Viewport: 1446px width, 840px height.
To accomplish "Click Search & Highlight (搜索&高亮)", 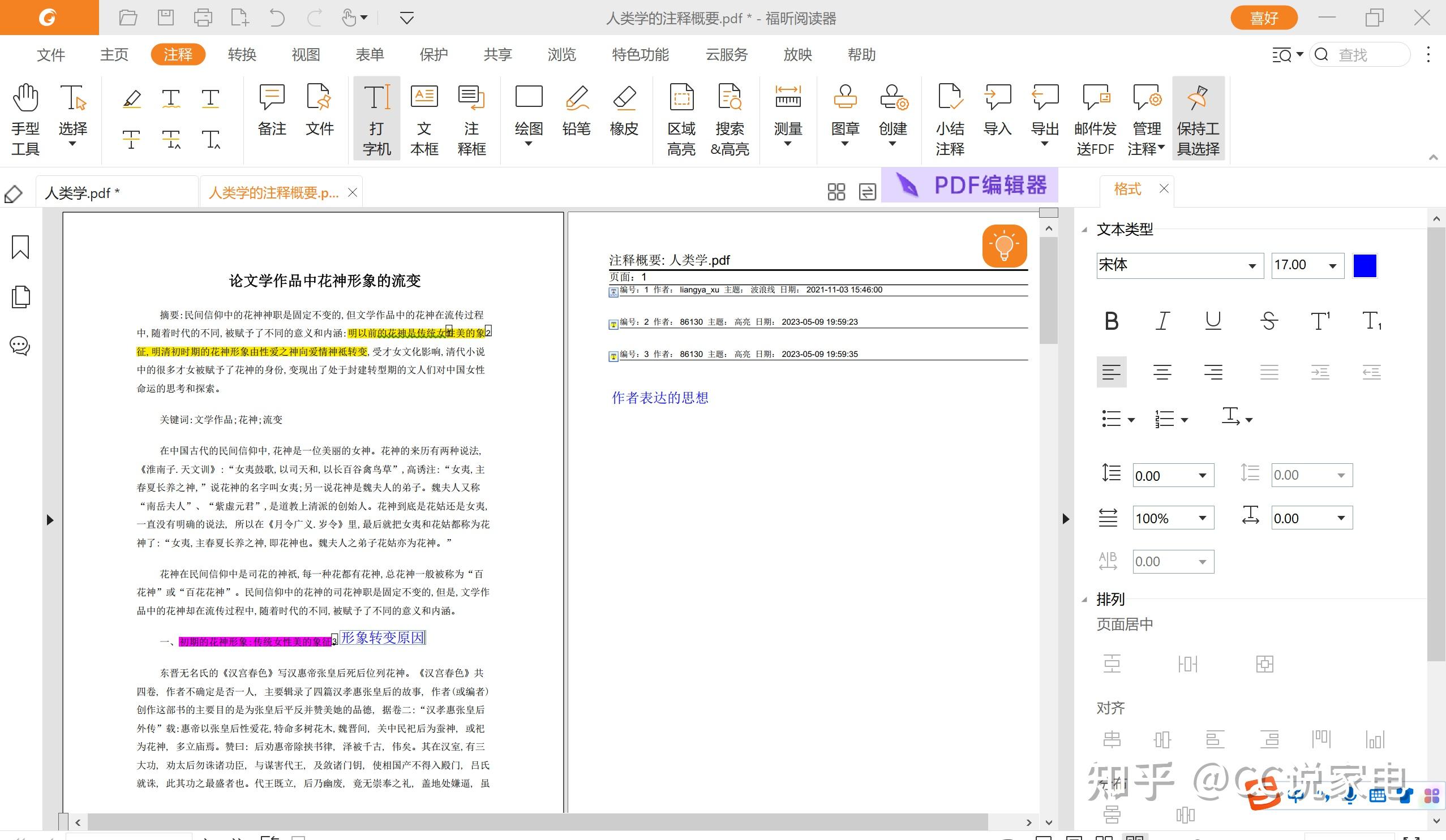I will [730, 119].
